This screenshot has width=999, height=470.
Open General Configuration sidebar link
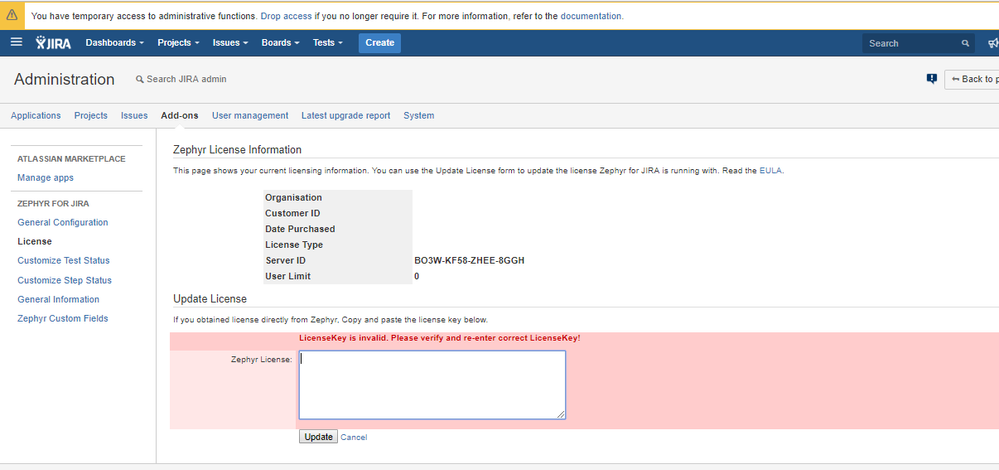coord(63,222)
